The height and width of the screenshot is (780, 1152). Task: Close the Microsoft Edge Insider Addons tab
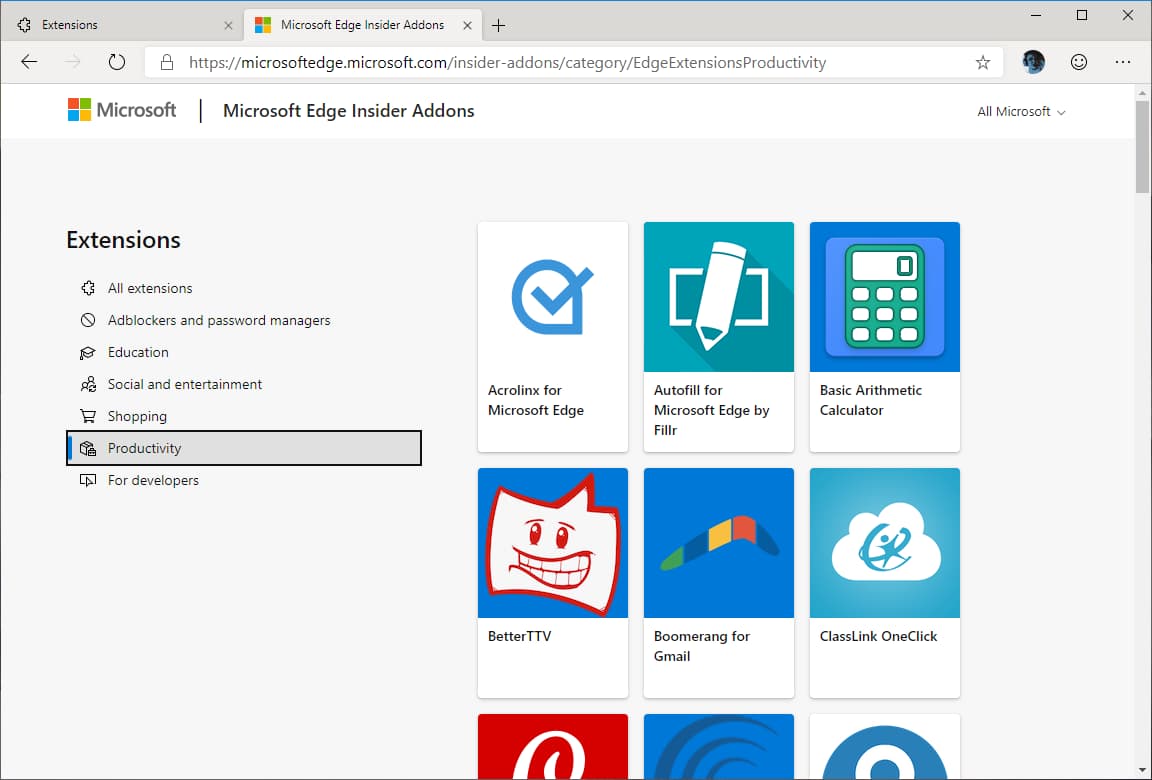pos(467,25)
